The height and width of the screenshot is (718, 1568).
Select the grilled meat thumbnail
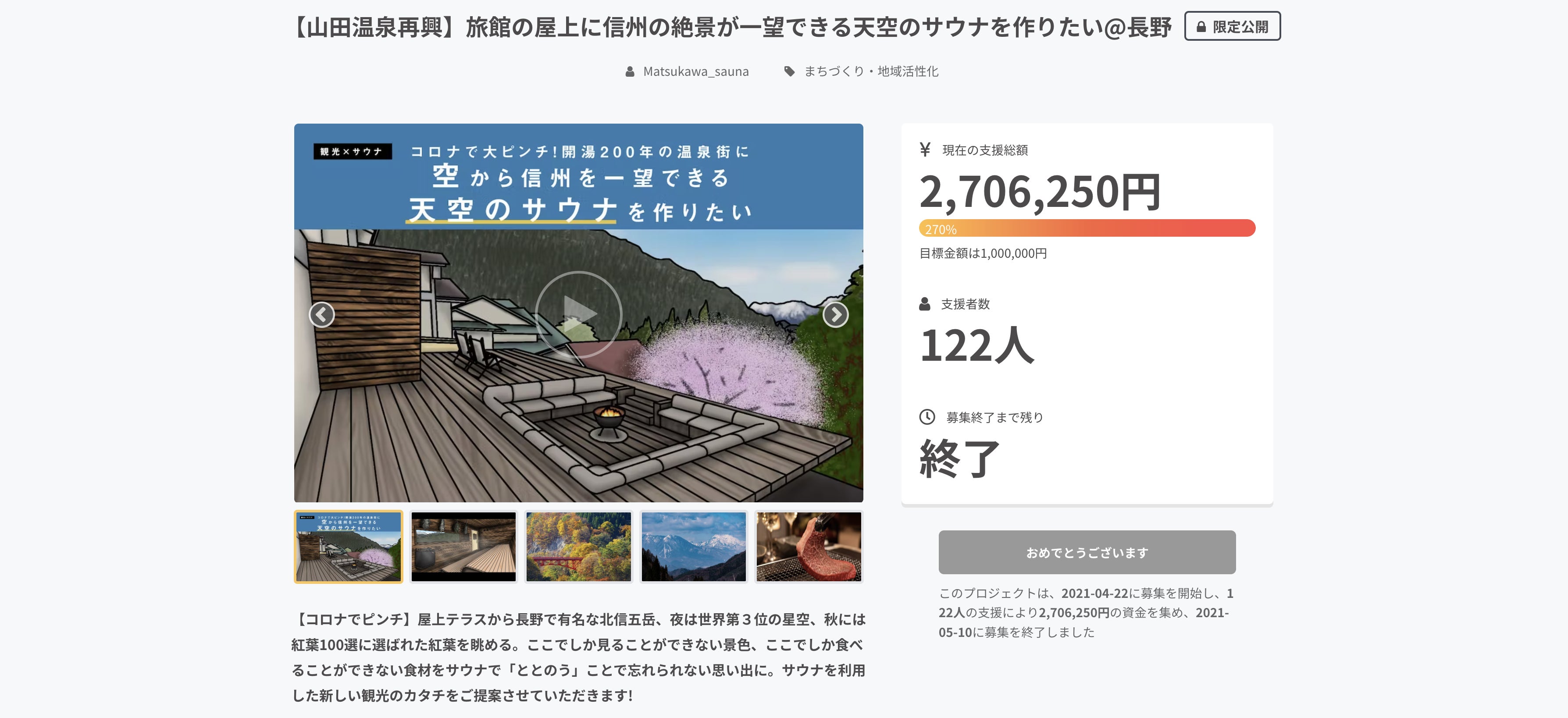click(x=809, y=547)
